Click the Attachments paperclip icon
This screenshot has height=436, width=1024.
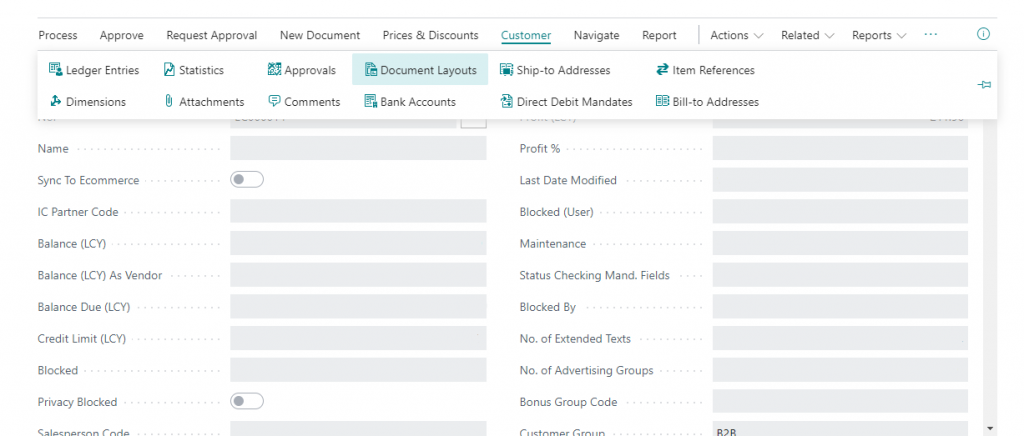(x=169, y=102)
